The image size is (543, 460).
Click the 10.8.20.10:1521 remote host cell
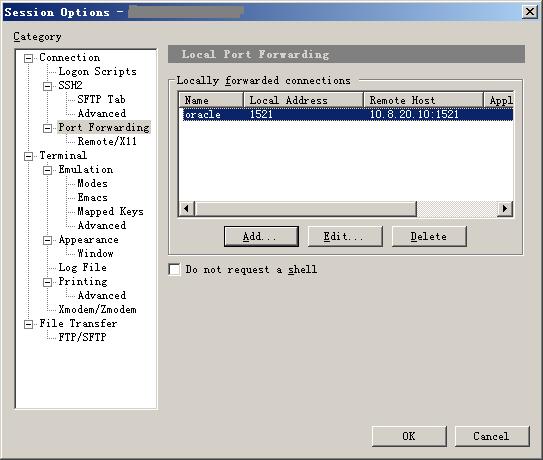click(414, 115)
